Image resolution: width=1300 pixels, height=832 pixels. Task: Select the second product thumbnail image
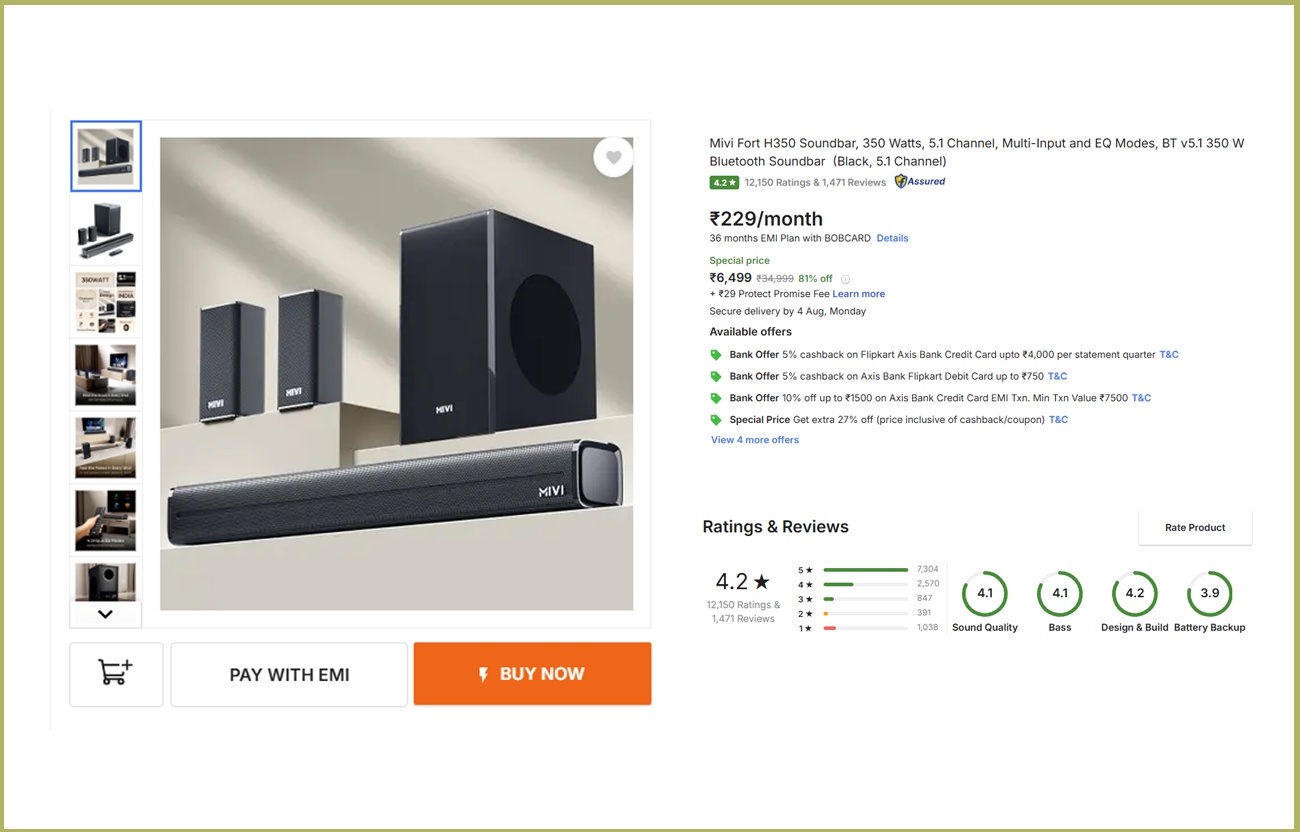pos(106,230)
